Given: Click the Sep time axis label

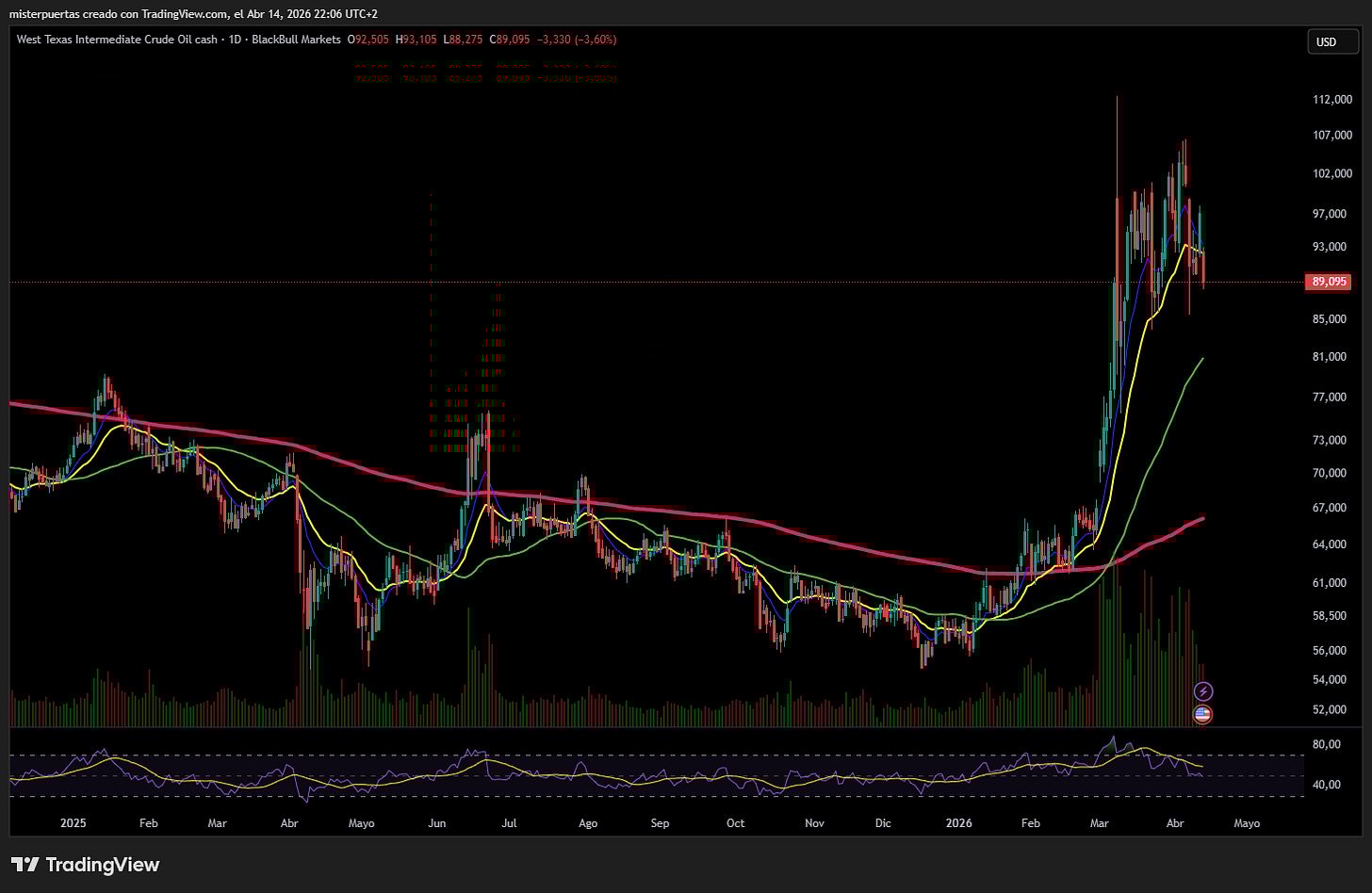Looking at the screenshot, I should pyautogui.click(x=660, y=823).
